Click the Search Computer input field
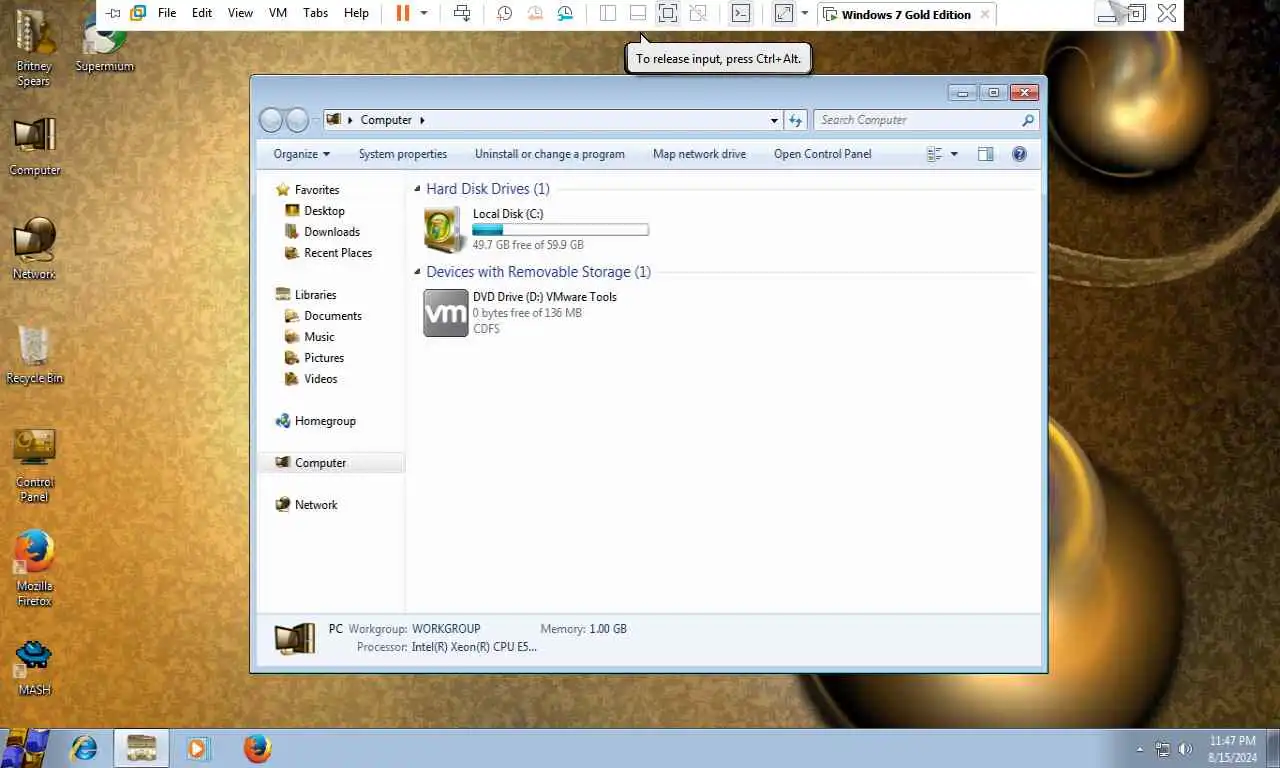This screenshot has width=1280, height=768. pyautogui.click(x=926, y=120)
